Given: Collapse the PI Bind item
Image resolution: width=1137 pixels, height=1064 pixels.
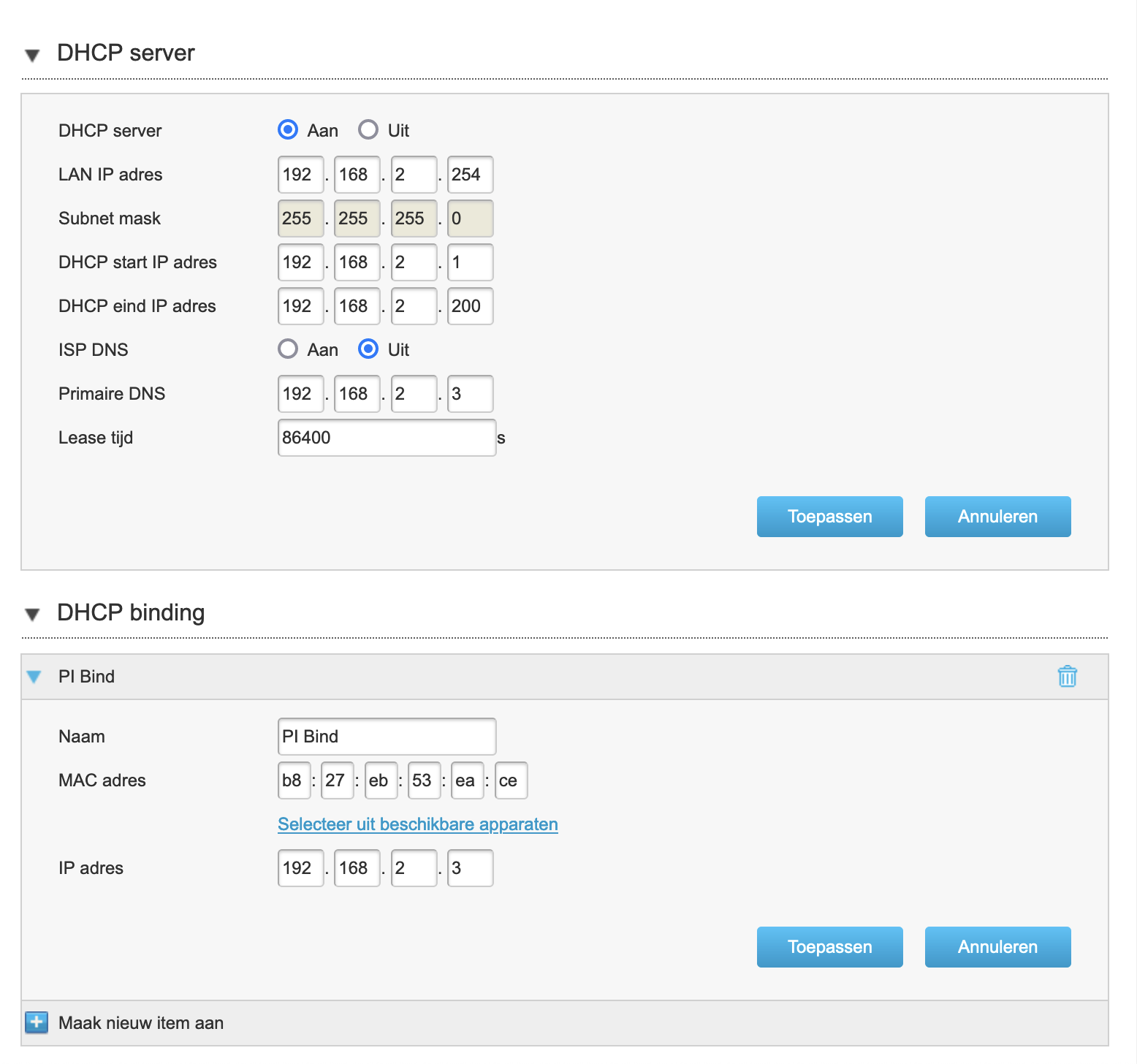Looking at the screenshot, I should click(34, 677).
